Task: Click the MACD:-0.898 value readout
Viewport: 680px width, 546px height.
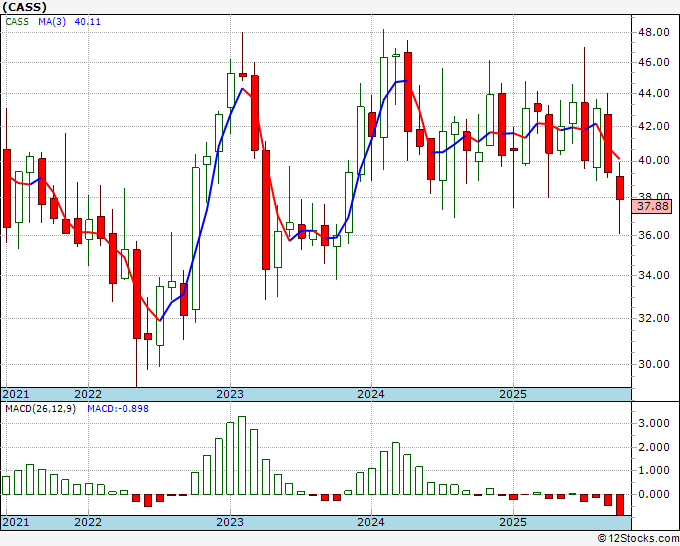Action: (118, 409)
